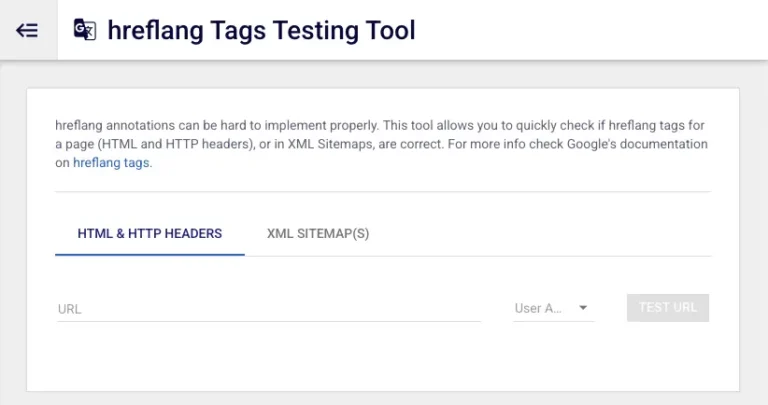Collapse the sidebar with the back-menu icon

[27, 30]
